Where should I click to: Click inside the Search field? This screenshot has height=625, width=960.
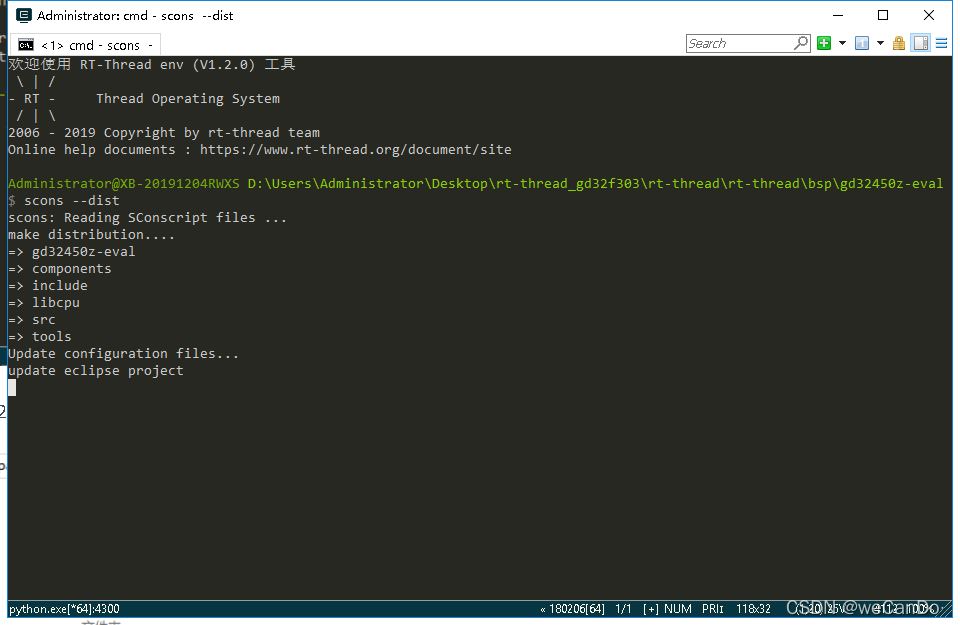[x=740, y=43]
